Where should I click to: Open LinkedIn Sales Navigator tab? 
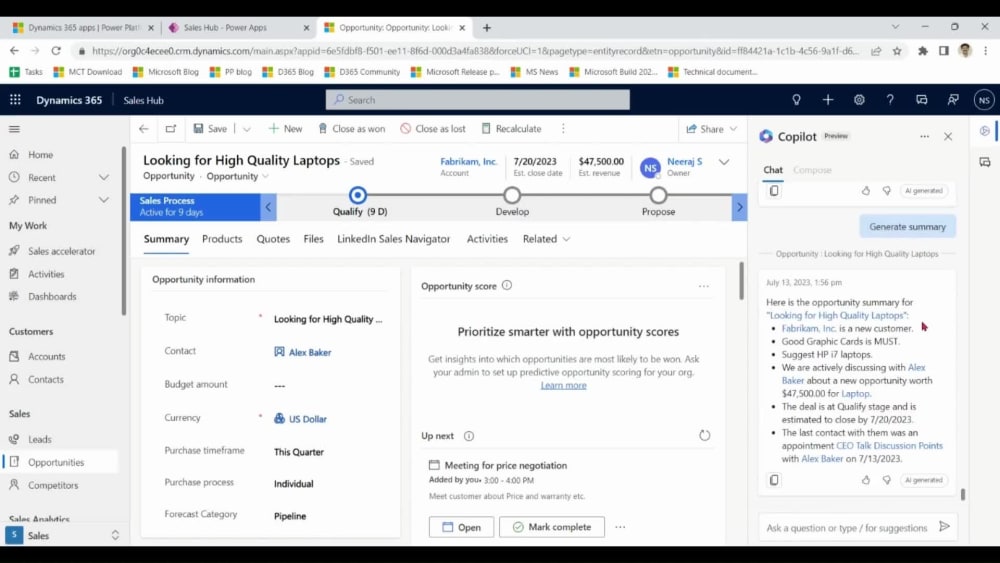[393, 239]
